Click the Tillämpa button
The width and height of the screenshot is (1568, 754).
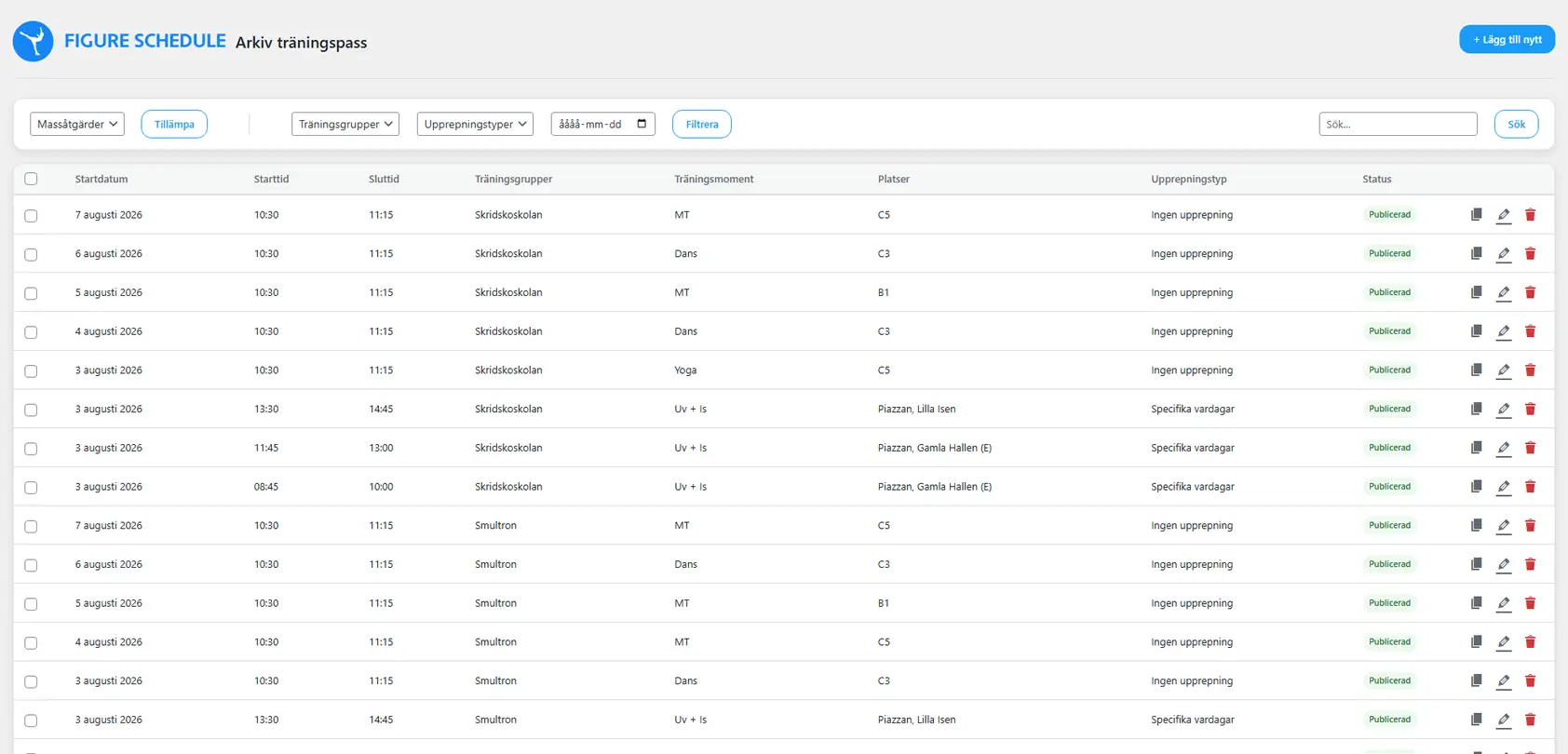tap(174, 124)
